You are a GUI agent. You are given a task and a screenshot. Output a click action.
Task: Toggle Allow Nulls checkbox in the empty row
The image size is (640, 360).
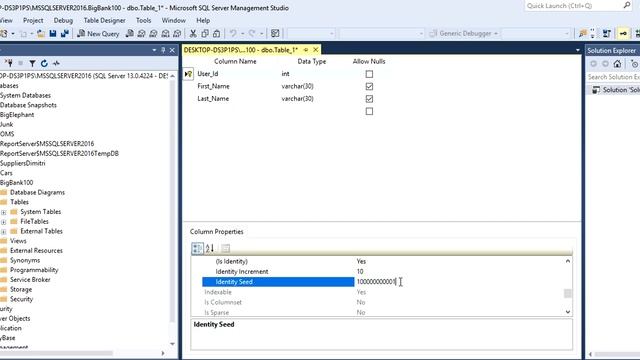pyautogui.click(x=369, y=111)
